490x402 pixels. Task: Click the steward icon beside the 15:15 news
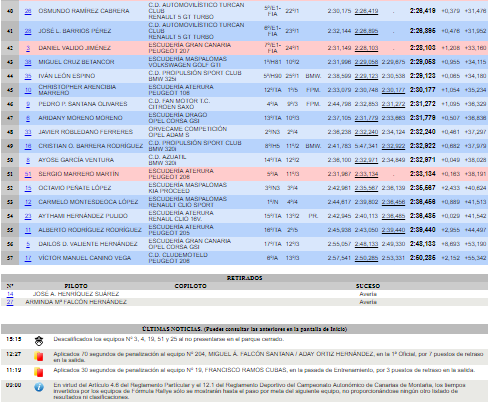coord(39,341)
